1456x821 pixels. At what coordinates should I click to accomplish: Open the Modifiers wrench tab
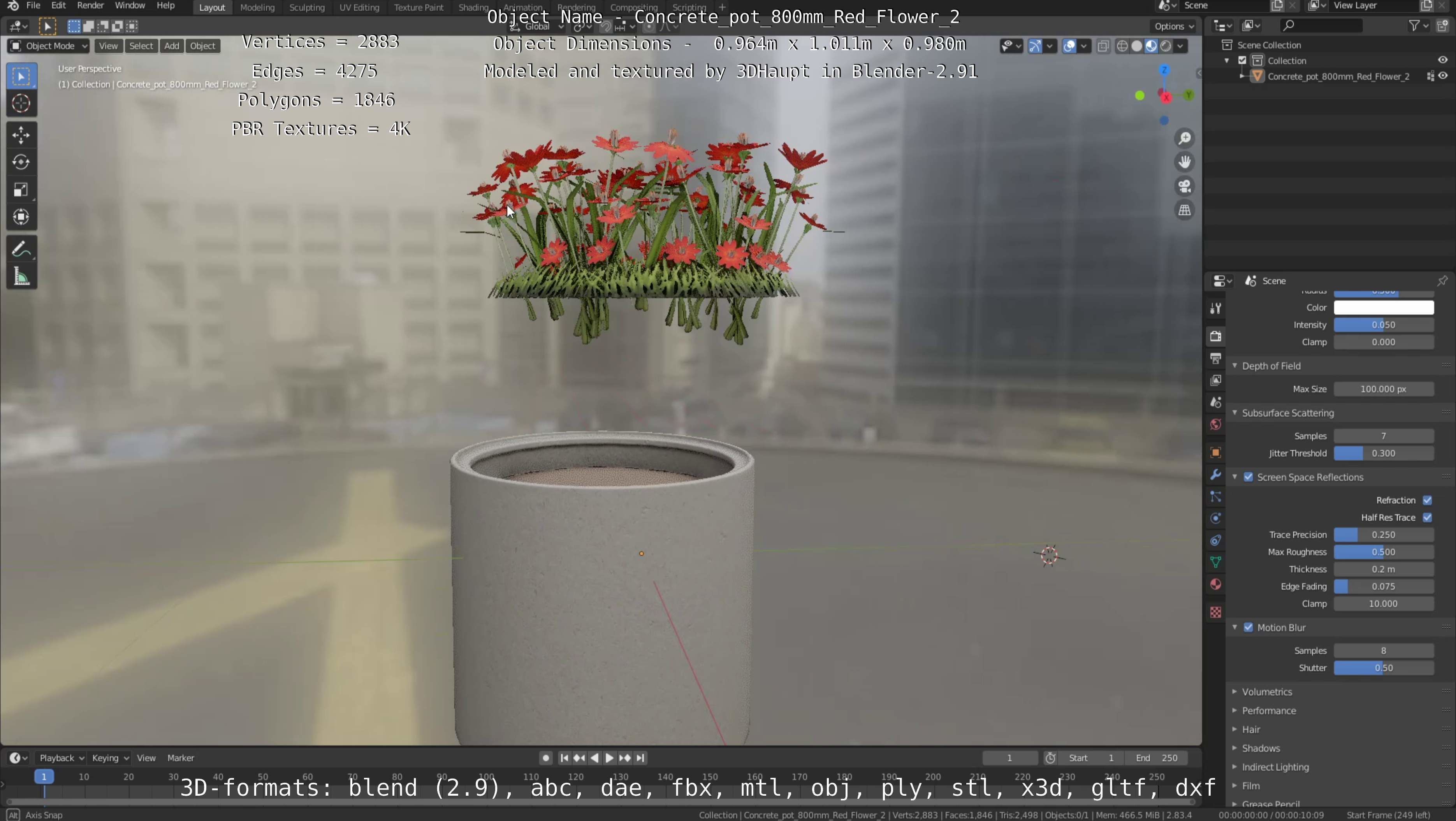pos(1216,475)
